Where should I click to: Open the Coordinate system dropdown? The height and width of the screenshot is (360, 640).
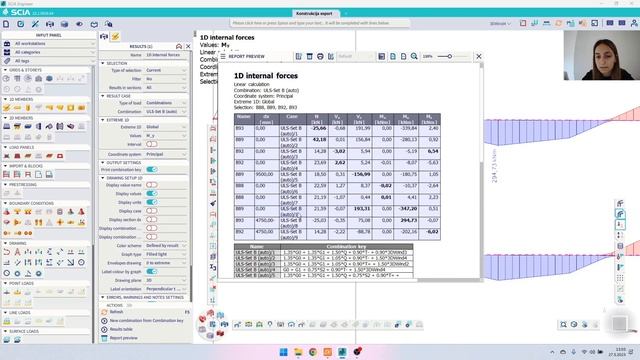[x=166, y=154]
